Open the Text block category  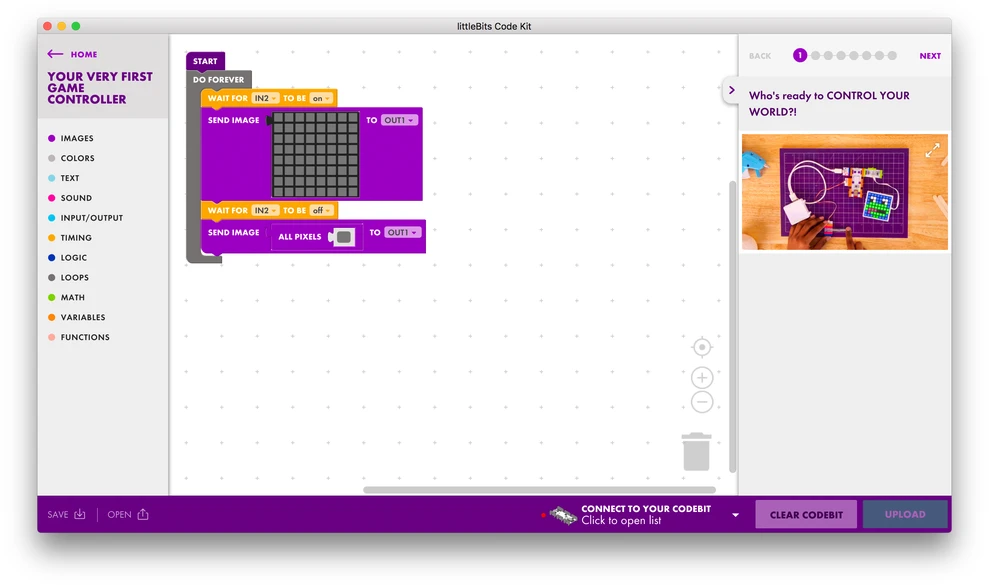tap(64, 178)
